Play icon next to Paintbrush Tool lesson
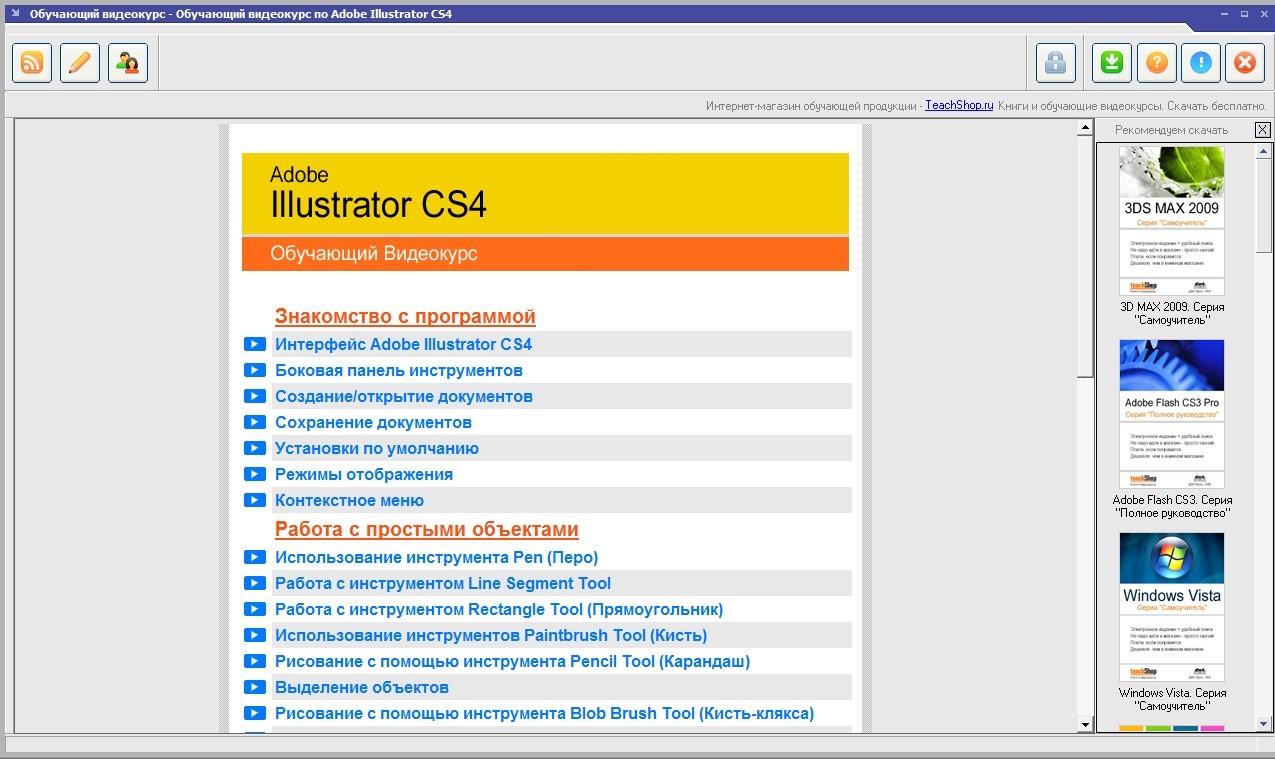This screenshot has height=759, width=1275. [x=255, y=635]
